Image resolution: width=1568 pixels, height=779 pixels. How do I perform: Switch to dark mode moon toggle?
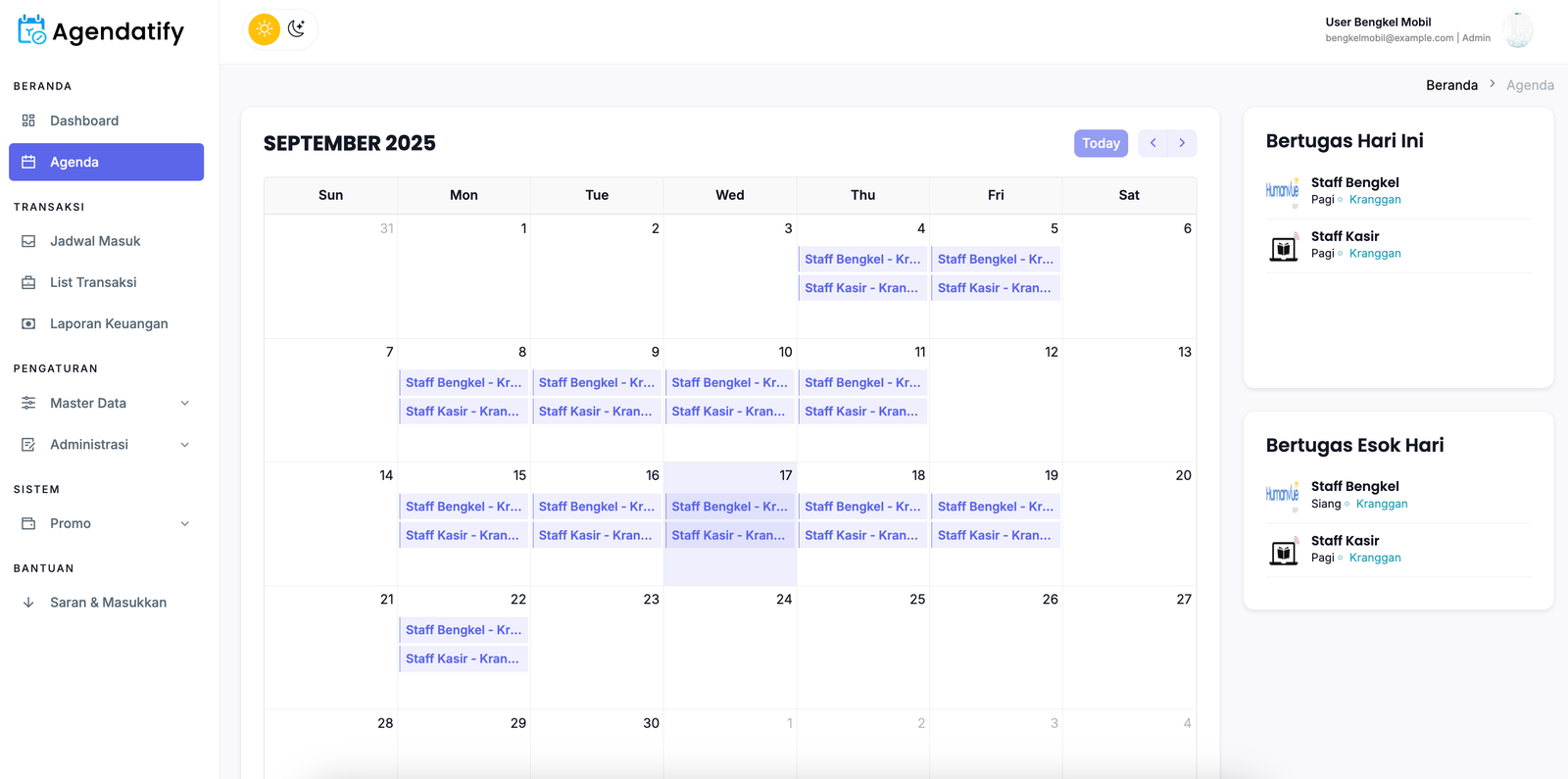tap(297, 29)
